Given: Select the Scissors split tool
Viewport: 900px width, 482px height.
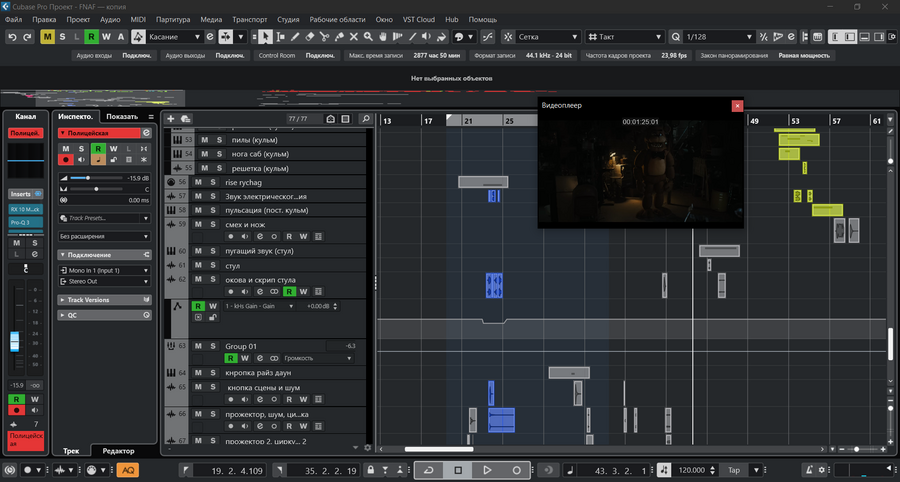Looking at the screenshot, I should coord(323,37).
